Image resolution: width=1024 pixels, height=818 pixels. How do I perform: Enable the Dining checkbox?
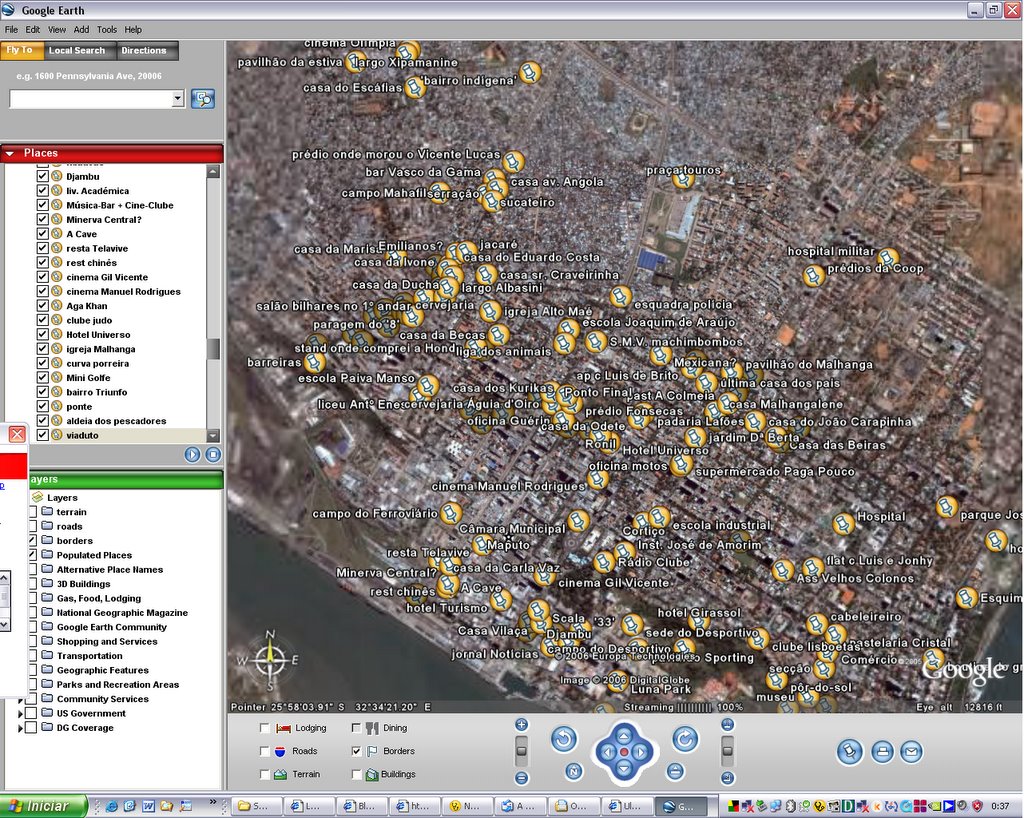point(356,728)
